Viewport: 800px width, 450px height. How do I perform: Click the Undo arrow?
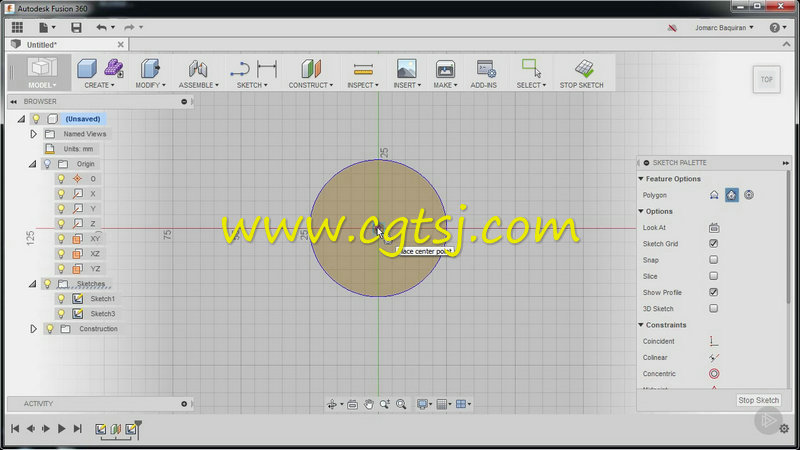102,27
